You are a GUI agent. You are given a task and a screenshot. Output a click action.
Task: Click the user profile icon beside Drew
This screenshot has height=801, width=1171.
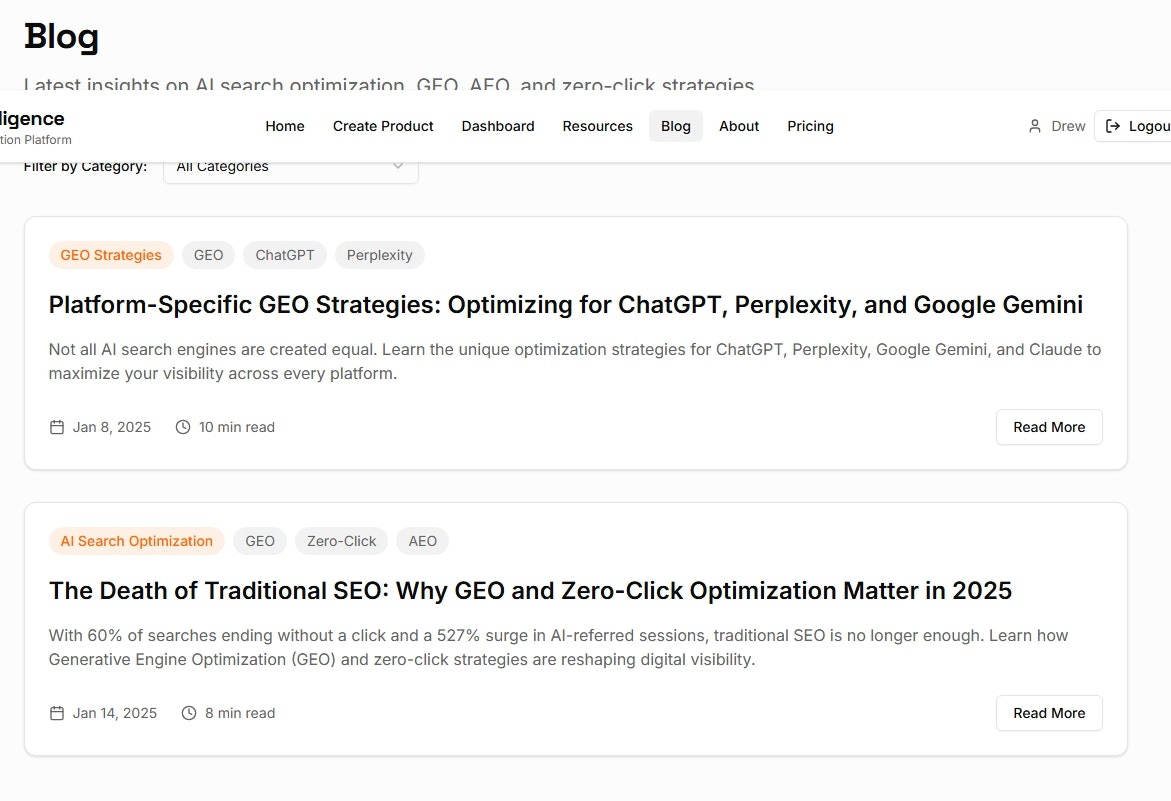click(1035, 126)
